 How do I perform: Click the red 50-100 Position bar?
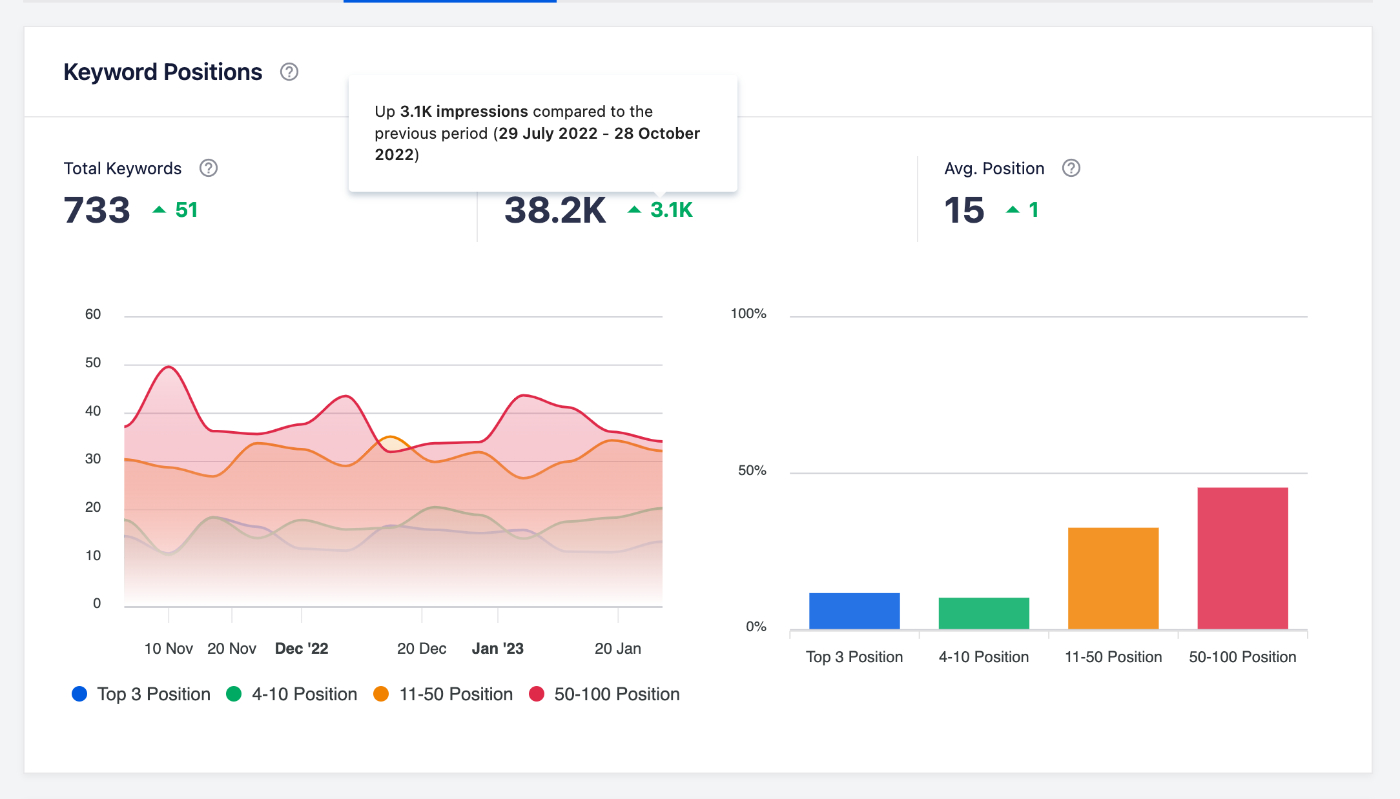pyautogui.click(x=1243, y=558)
